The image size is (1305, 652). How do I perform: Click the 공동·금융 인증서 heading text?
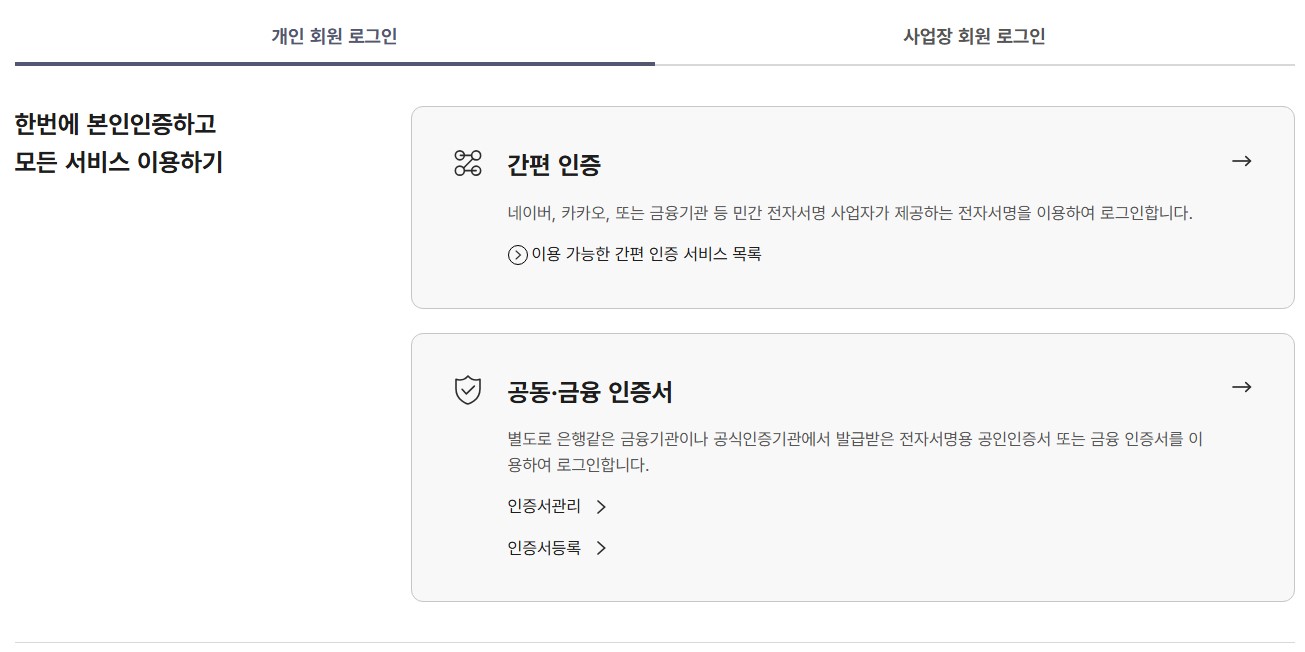tap(590, 391)
